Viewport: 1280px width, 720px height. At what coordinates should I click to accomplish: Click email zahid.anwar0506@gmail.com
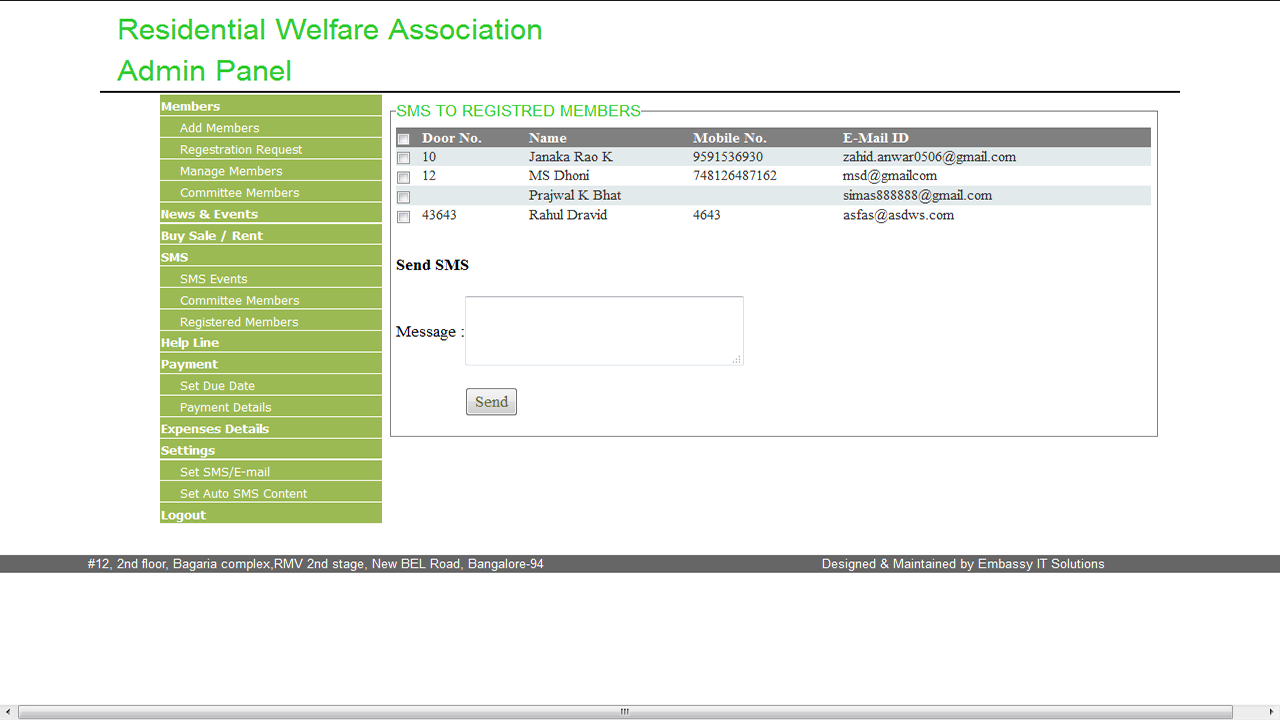click(929, 157)
